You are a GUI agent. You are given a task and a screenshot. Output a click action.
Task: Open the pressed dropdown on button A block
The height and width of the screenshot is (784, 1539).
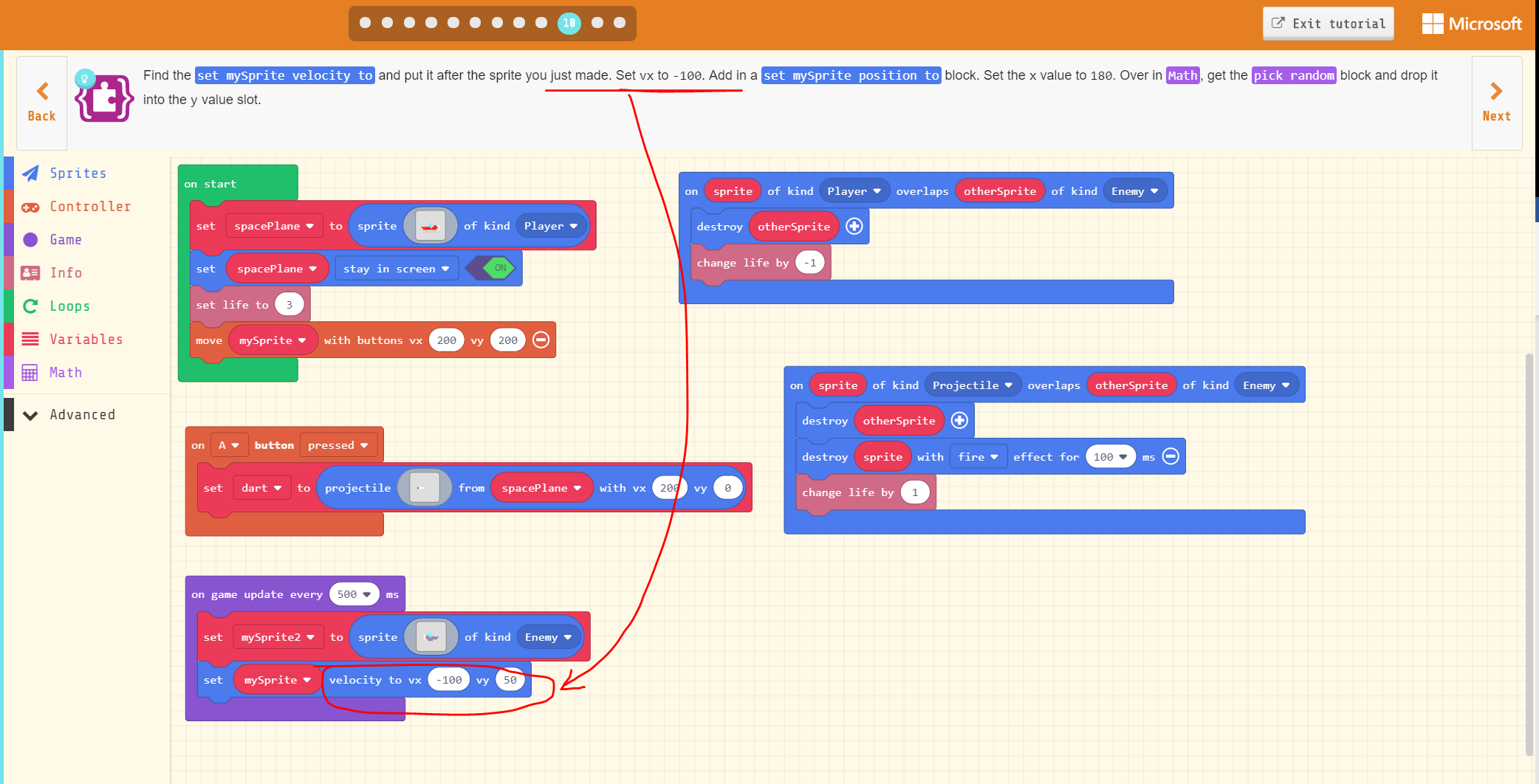click(x=338, y=444)
